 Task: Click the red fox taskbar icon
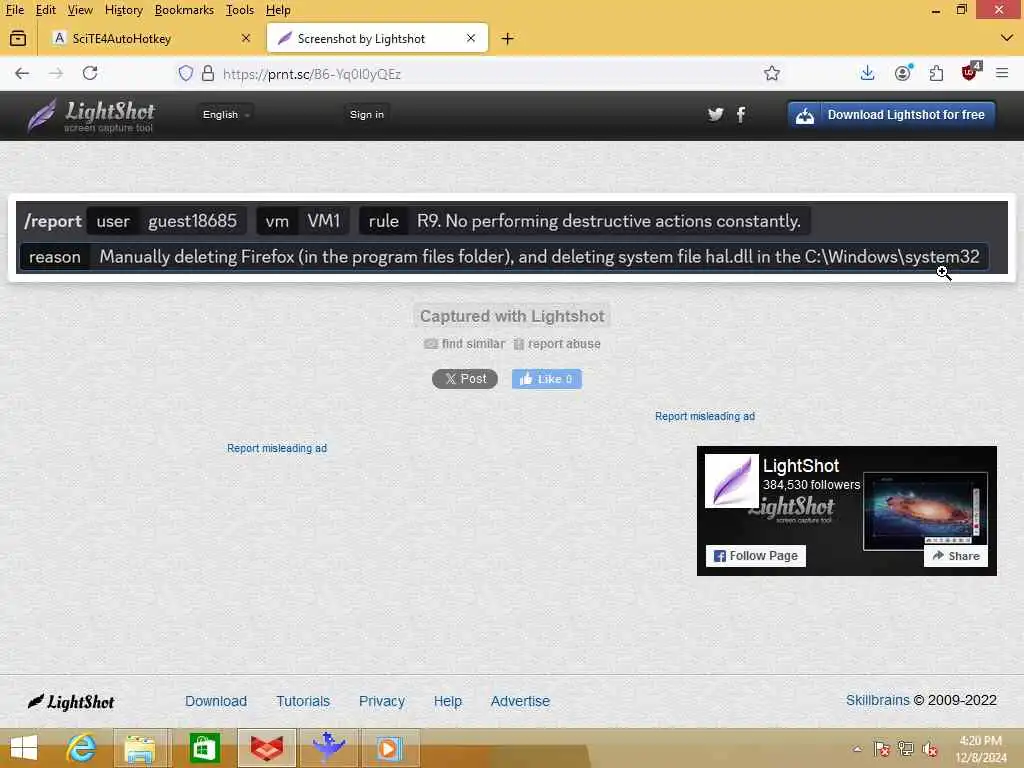click(x=267, y=748)
